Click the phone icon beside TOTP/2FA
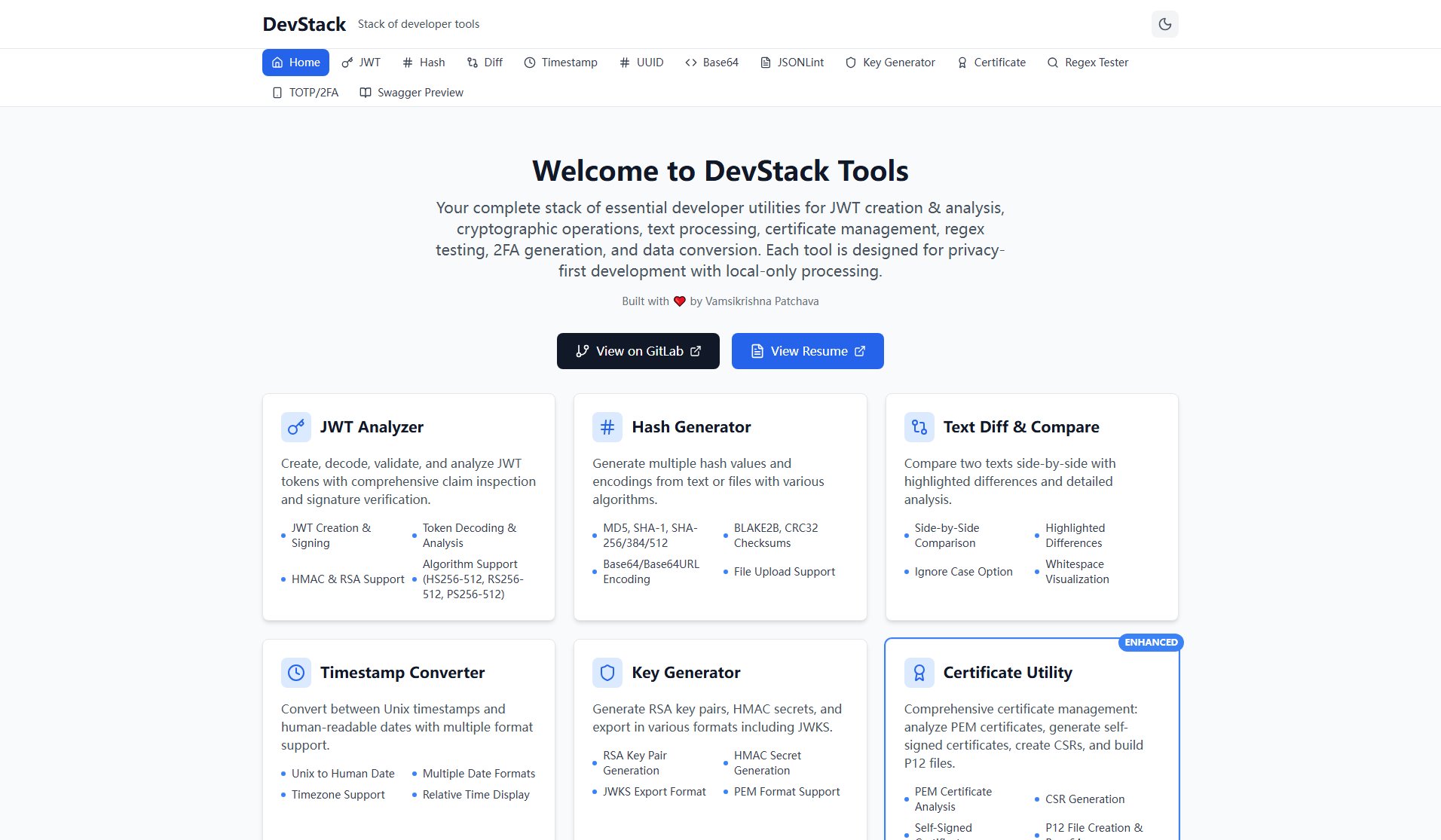The width and height of the screenshot is (1441, 840). click(277, 93)
